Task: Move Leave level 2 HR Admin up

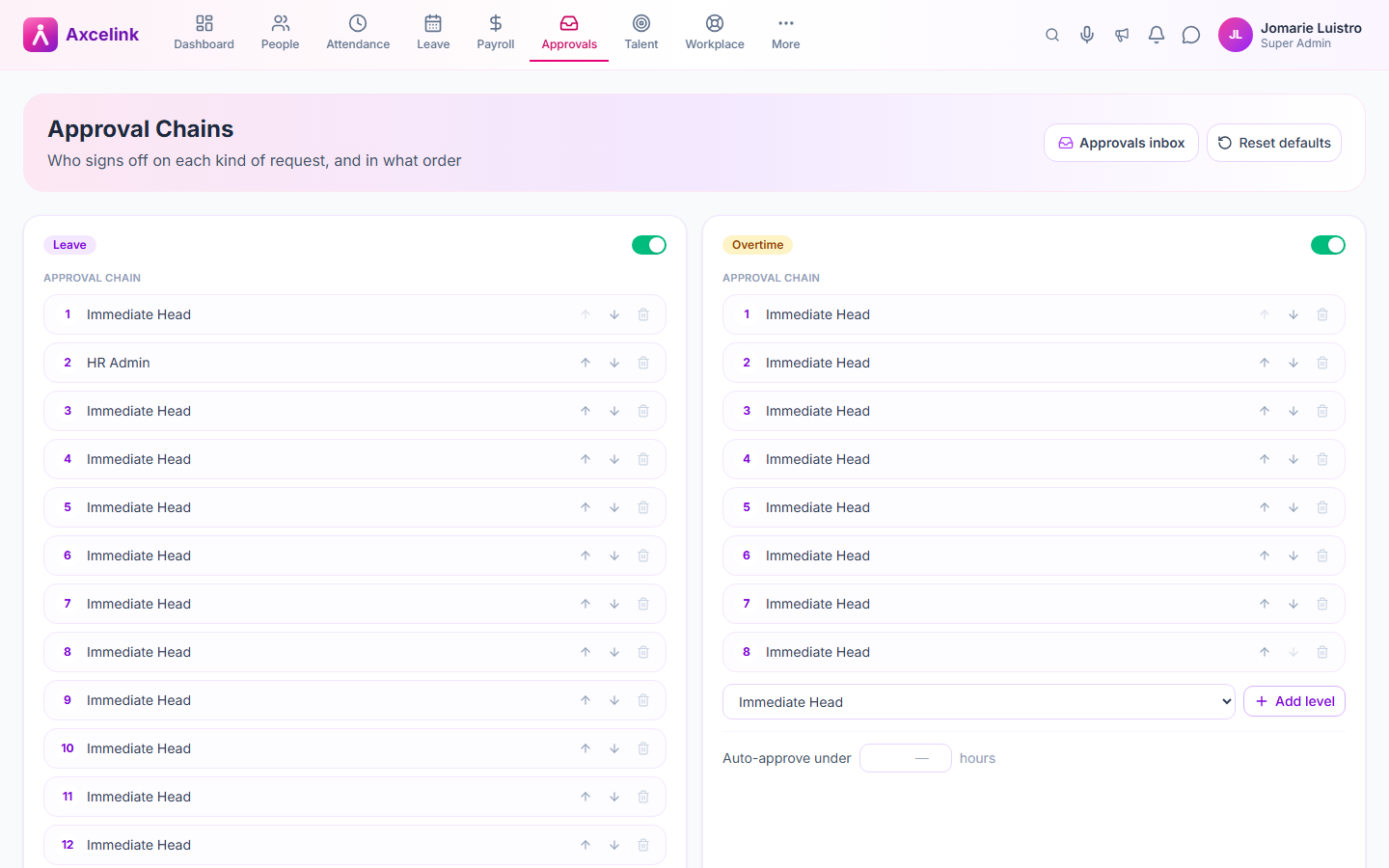Action: click(586, 363)
